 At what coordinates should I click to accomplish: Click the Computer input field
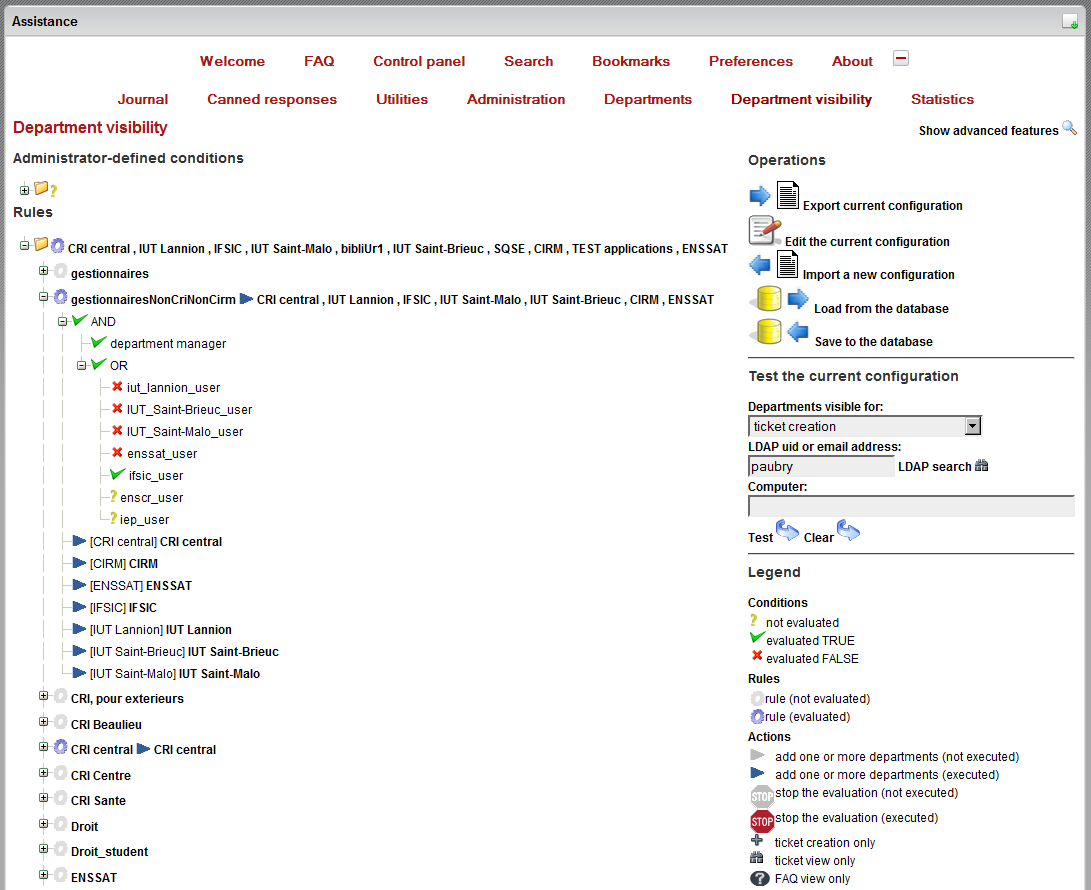[x=910, y=506]
